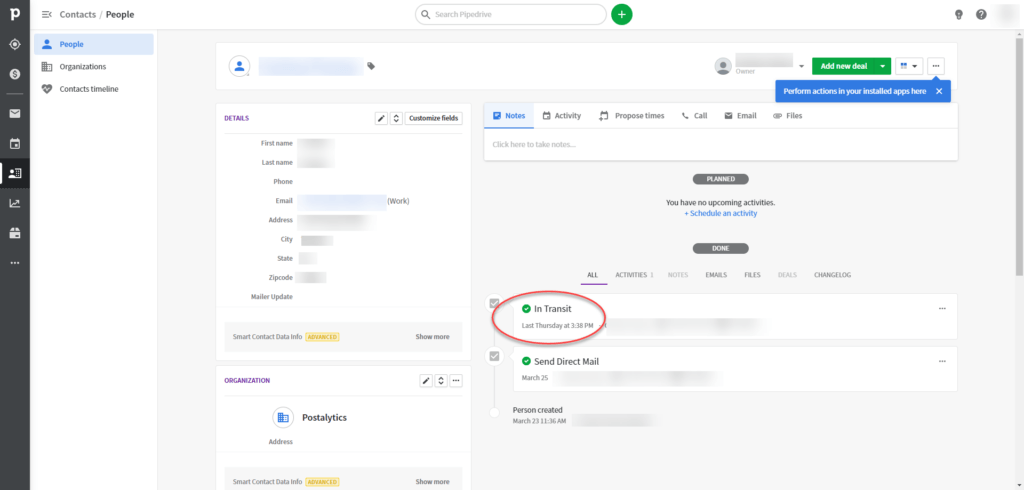
Task: Click the green quick add plus button
Action: pos(622,14)
